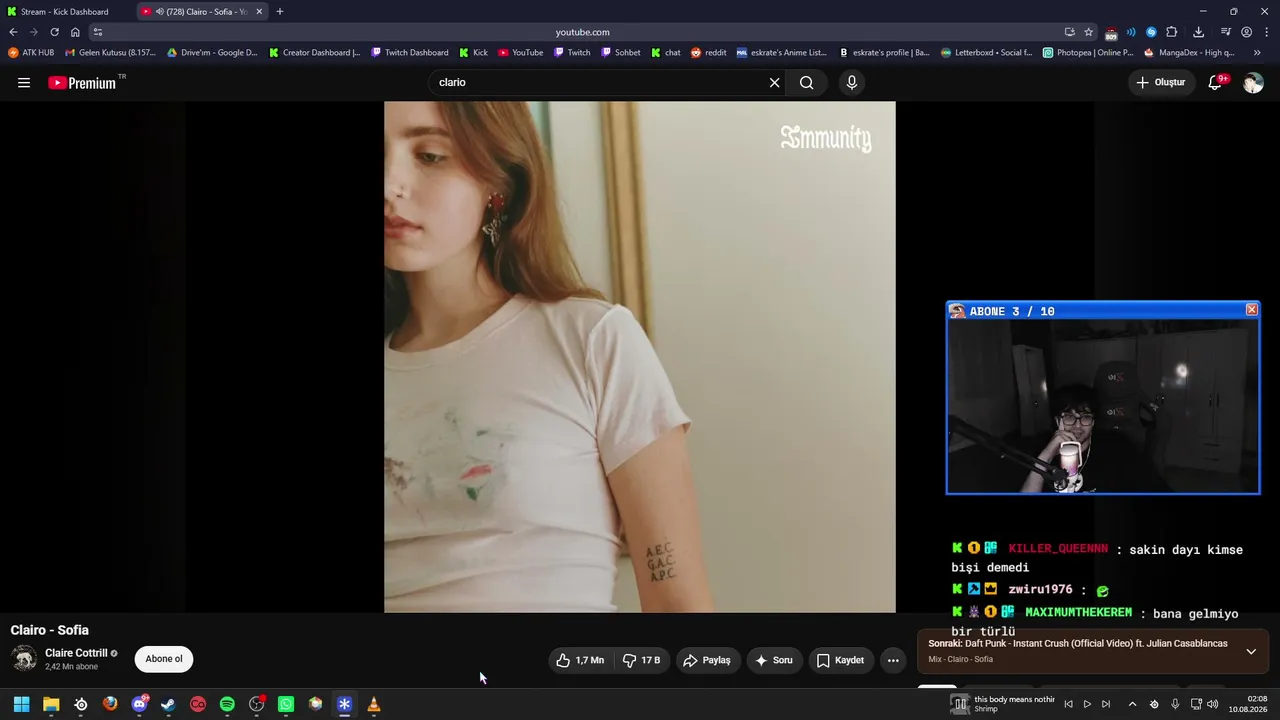Open the reddit bookmark

[x=709, y=53]
